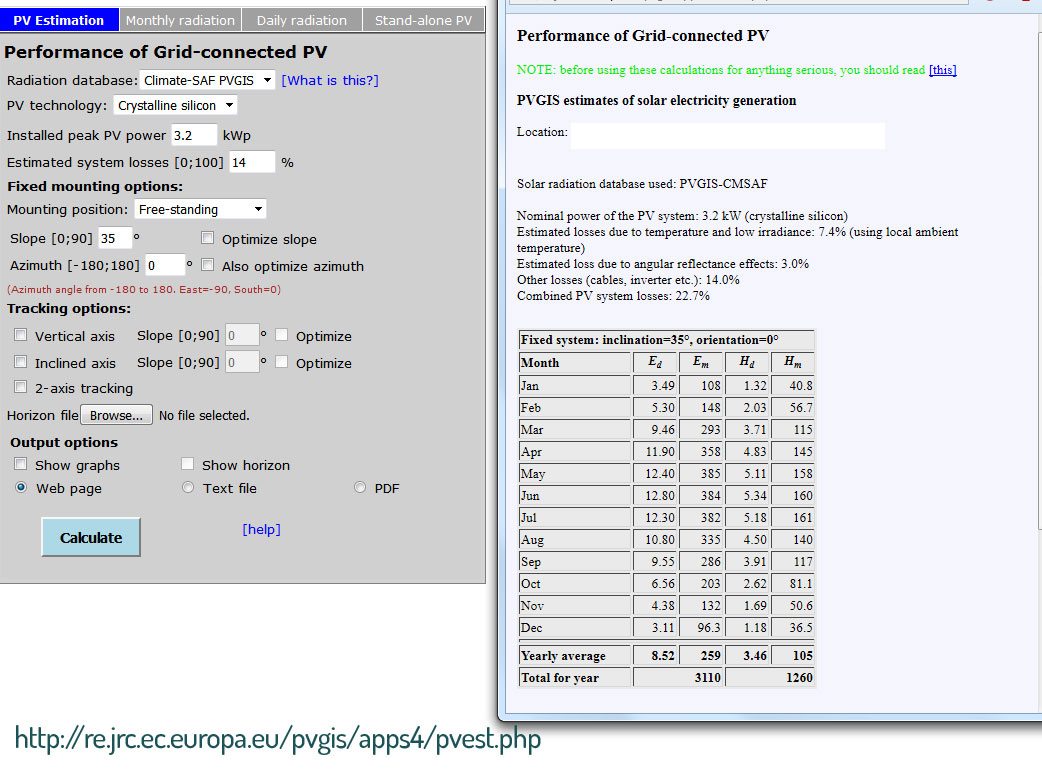The image size is (1042, 770).
Task: Switch to the PV Estimation tab
Action: pos(59,20)
